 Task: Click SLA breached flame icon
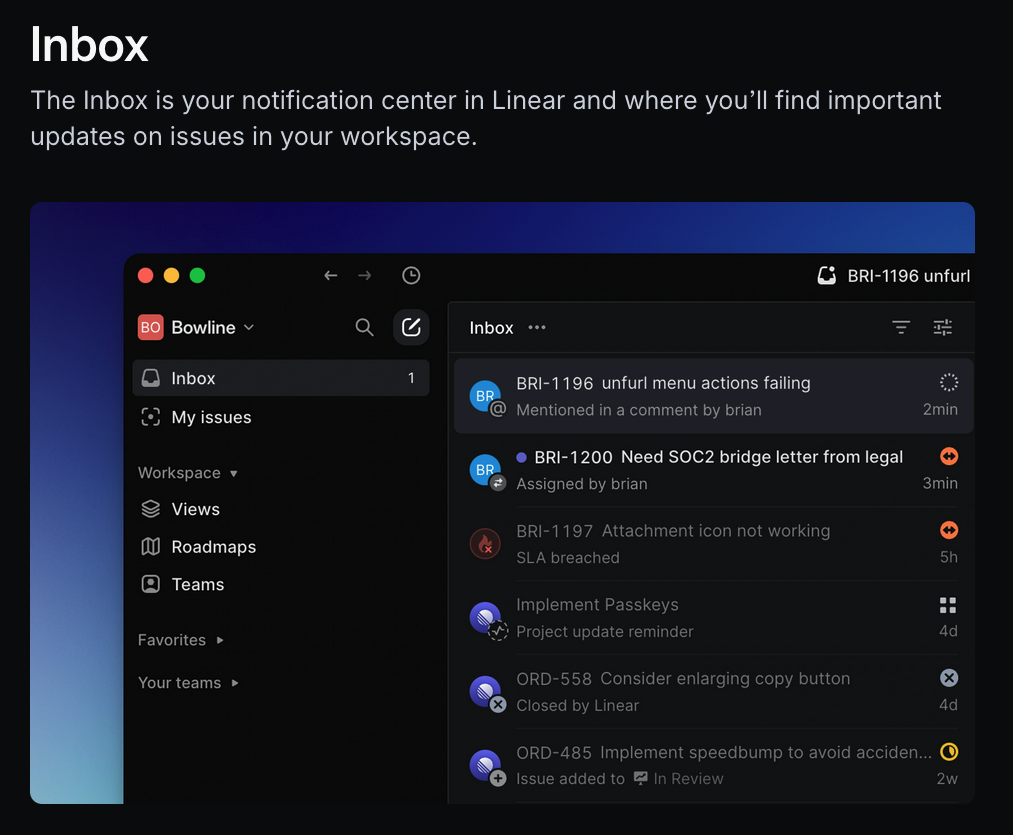pyautogui.click(x=485, y=544)
